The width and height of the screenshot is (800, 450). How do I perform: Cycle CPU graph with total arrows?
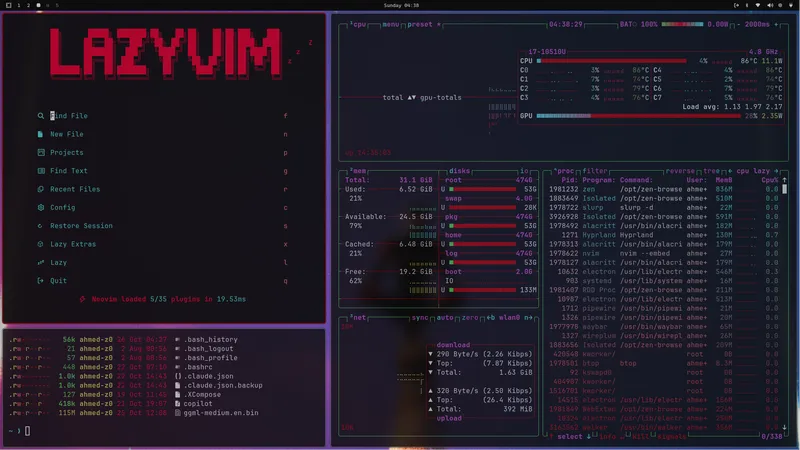(x=411, y=97)
